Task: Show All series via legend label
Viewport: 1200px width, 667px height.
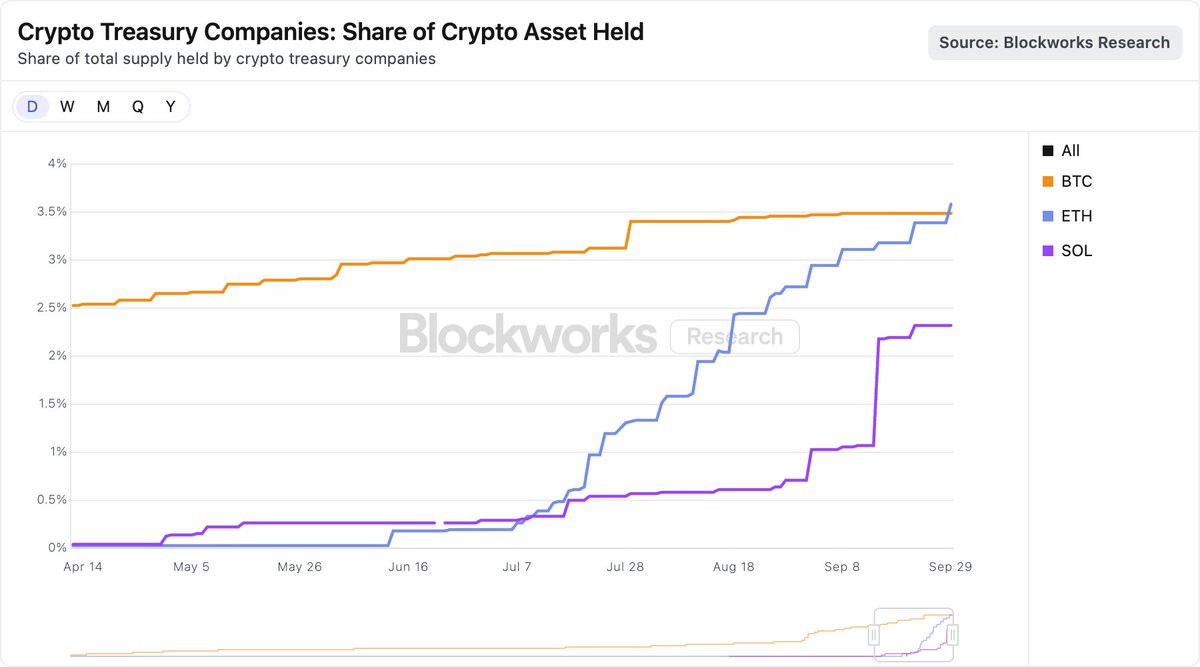Action: [x=1071, y=151]
